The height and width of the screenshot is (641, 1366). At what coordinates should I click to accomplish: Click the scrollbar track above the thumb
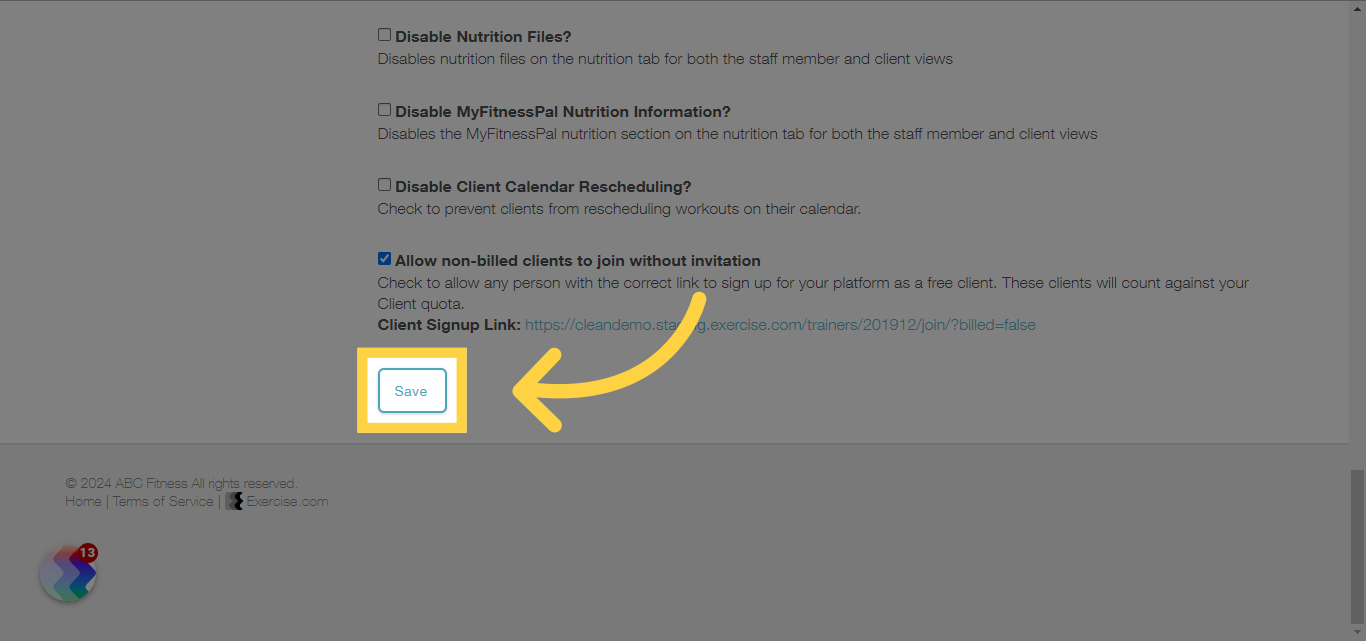click(1357, 235)
